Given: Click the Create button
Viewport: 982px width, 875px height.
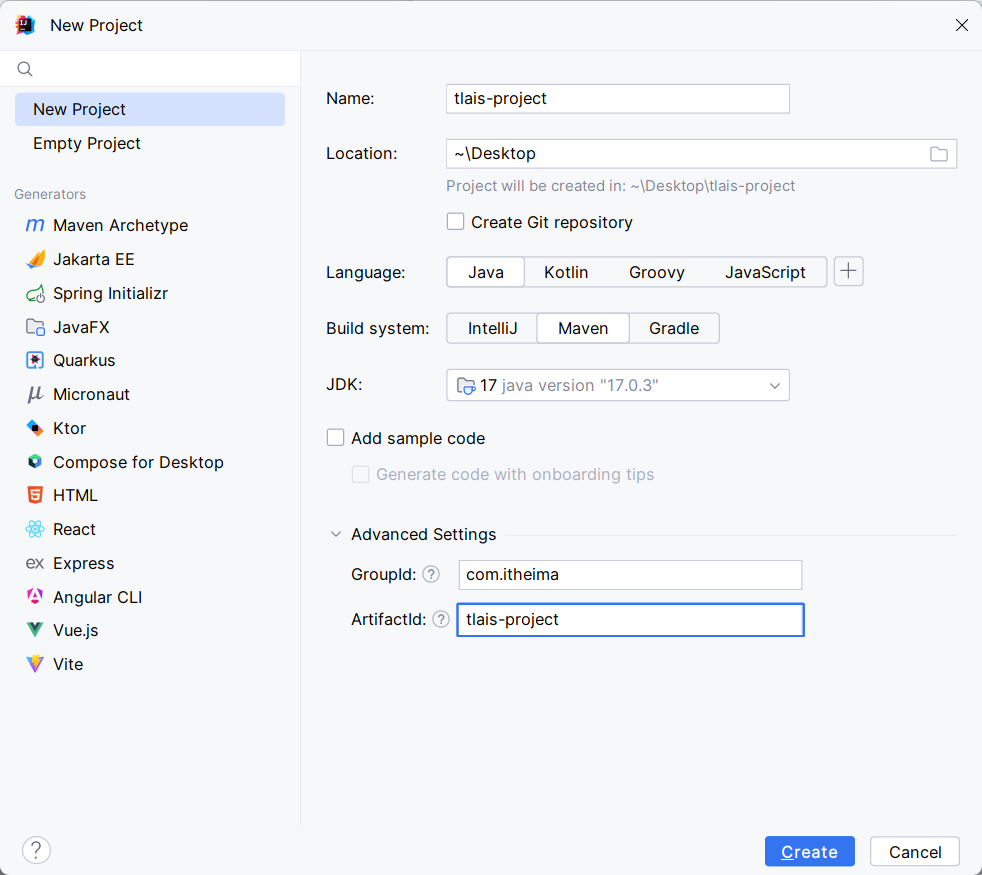Looking at the screenshot, I should (x=810, y=851).
